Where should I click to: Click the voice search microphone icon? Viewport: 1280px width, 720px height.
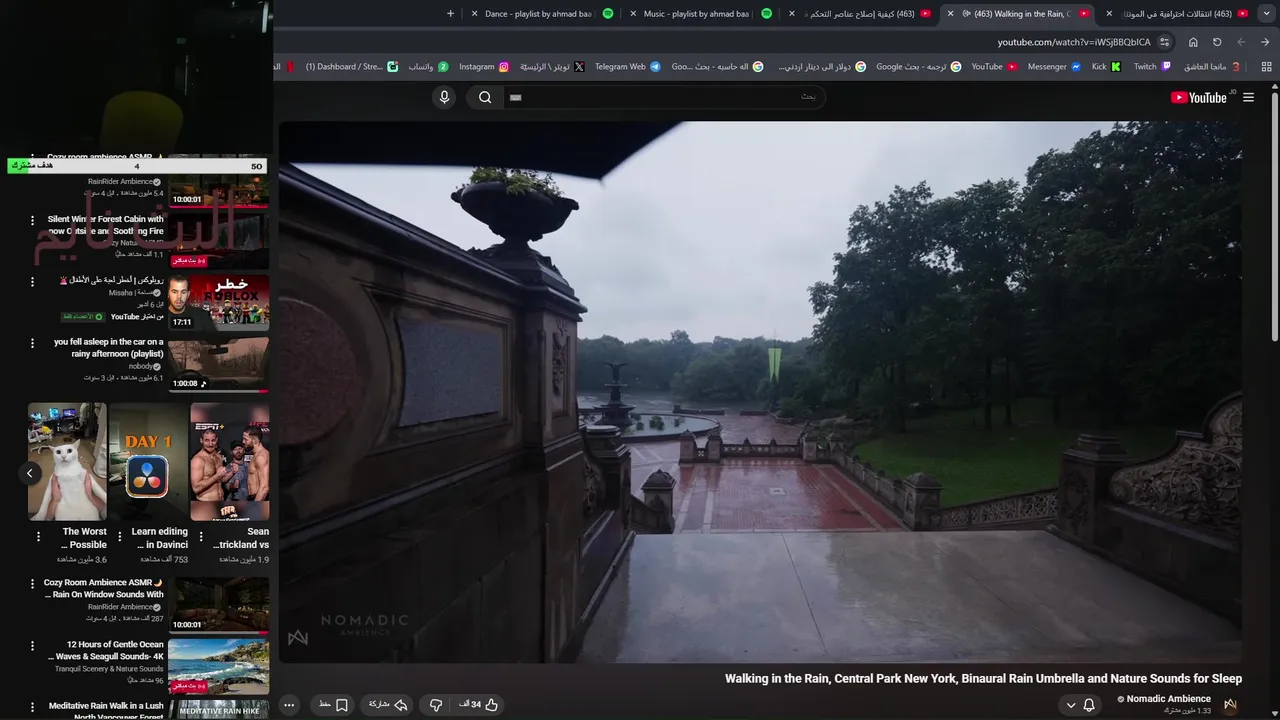tap(445, 97)
